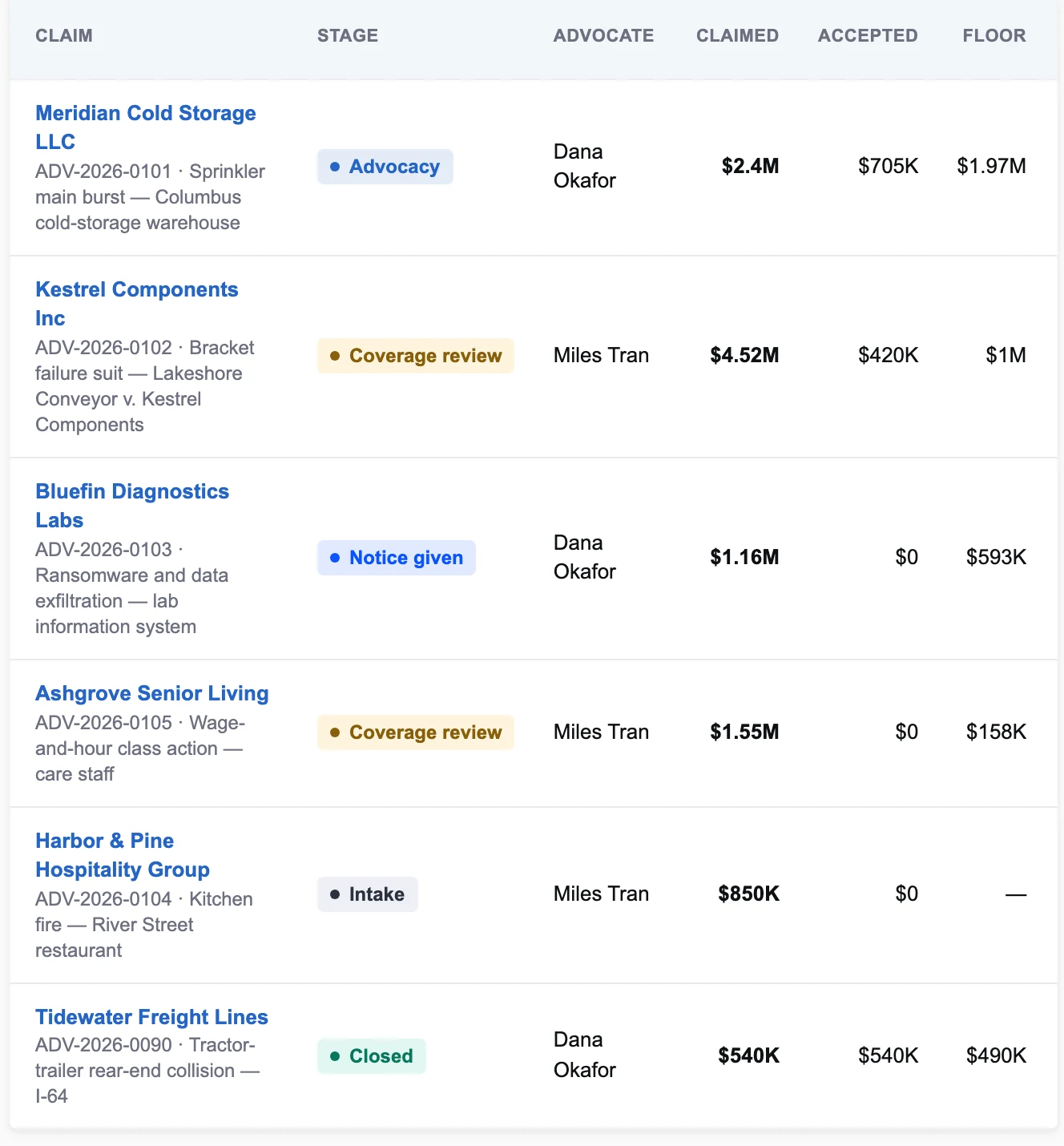Click the Closed stage badge
This screenshot has height=1146, width=1064.
372,1056
